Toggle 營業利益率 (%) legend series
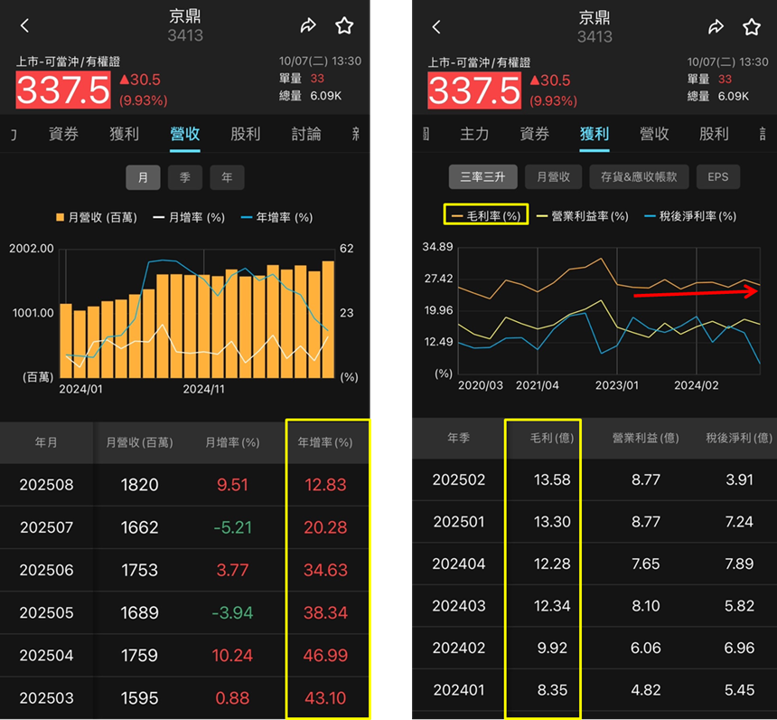 (583, 216)
